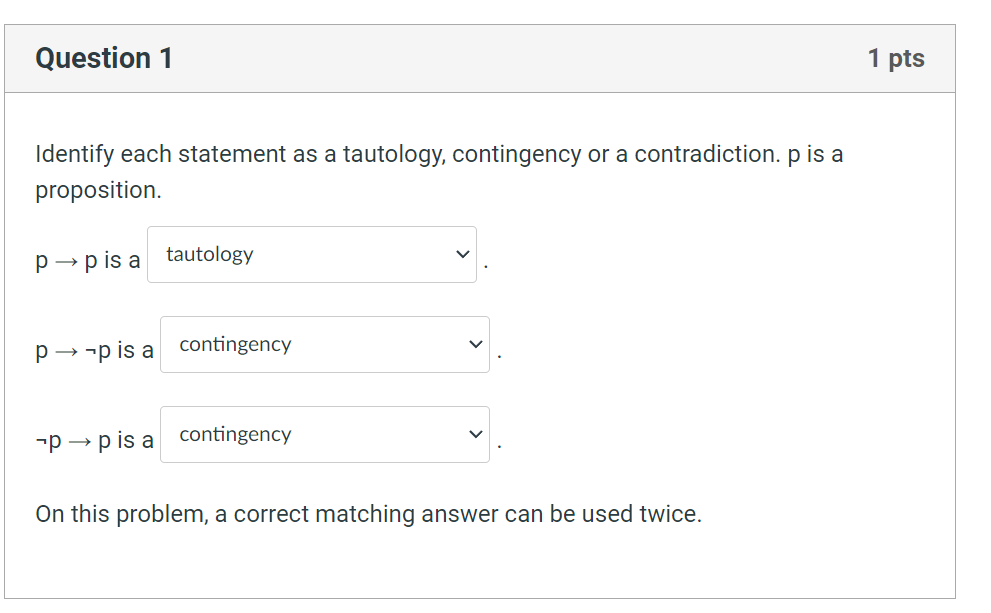Select the answer box showing contingency for p → ¬p
991x613 pixels.
tap(324, 344)
